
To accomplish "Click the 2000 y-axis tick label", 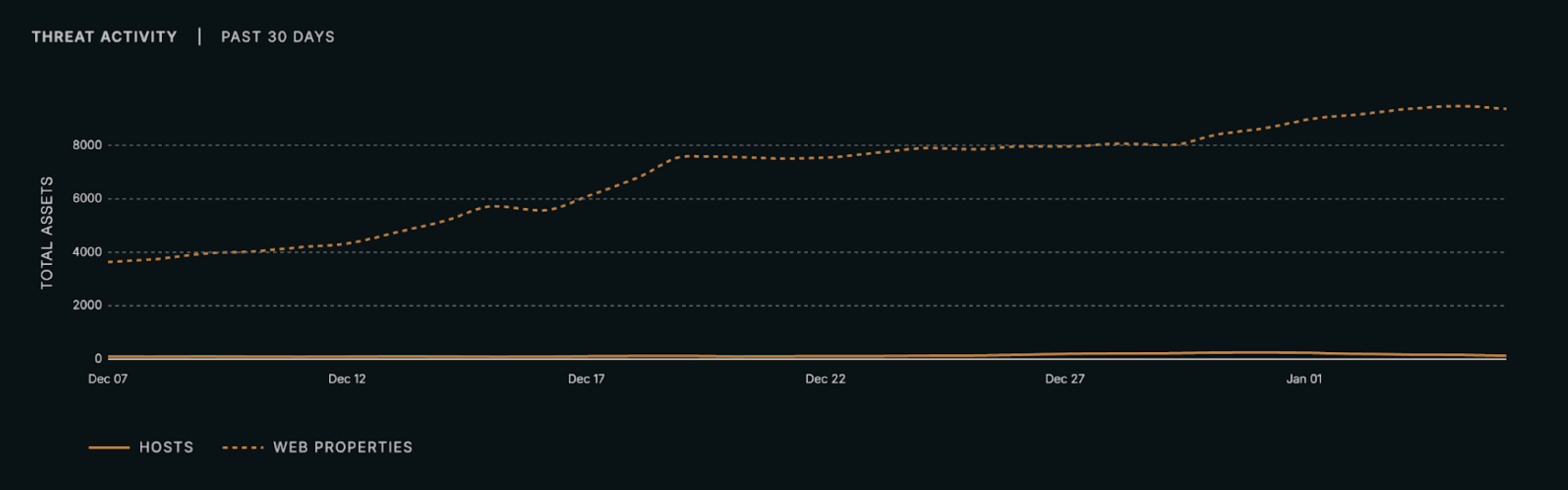I will click(x=87, y=305).
